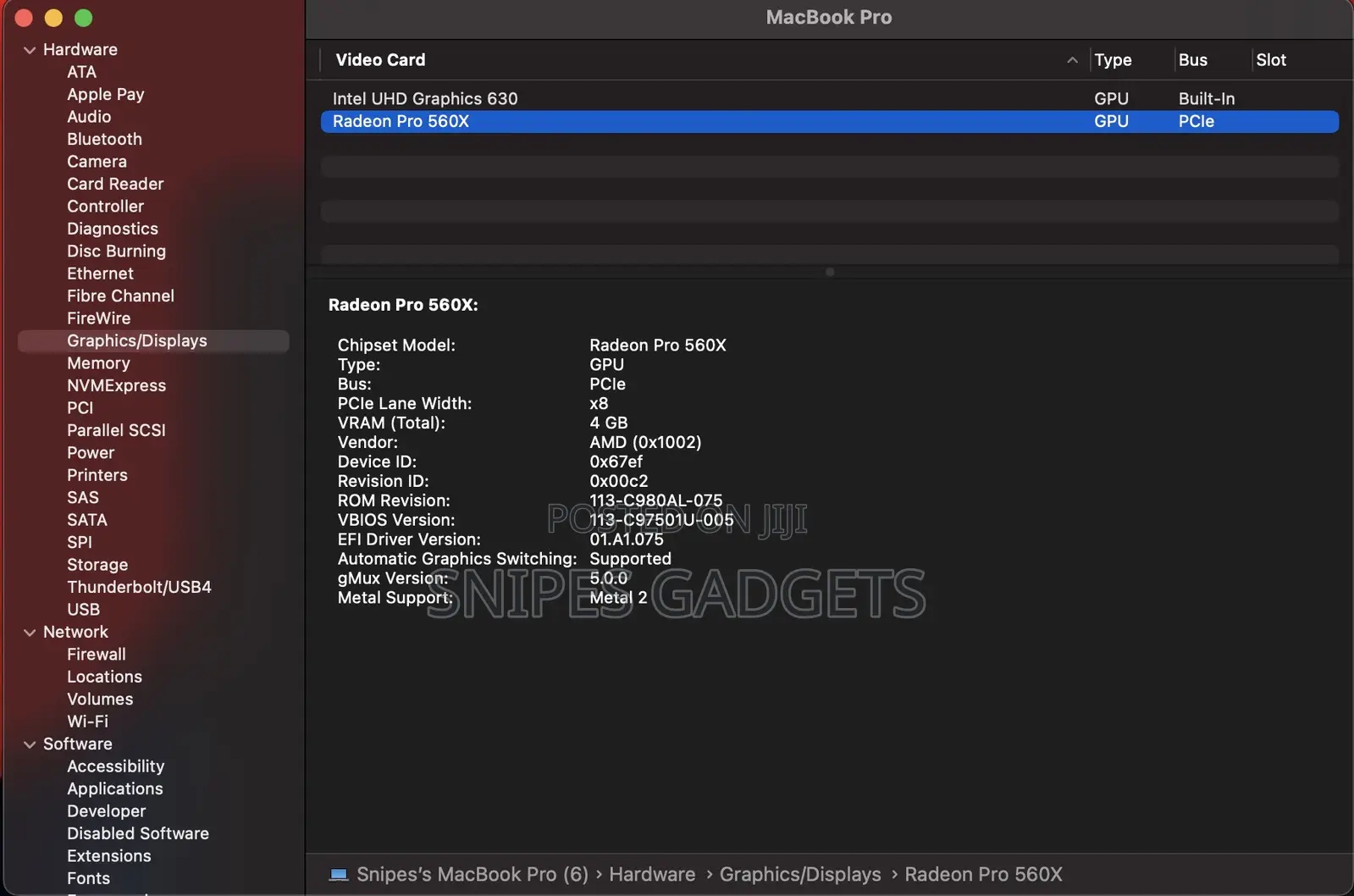Screen dimensions: 1354x896
Task: Open the Audio hardware entry
Action: 89,117
